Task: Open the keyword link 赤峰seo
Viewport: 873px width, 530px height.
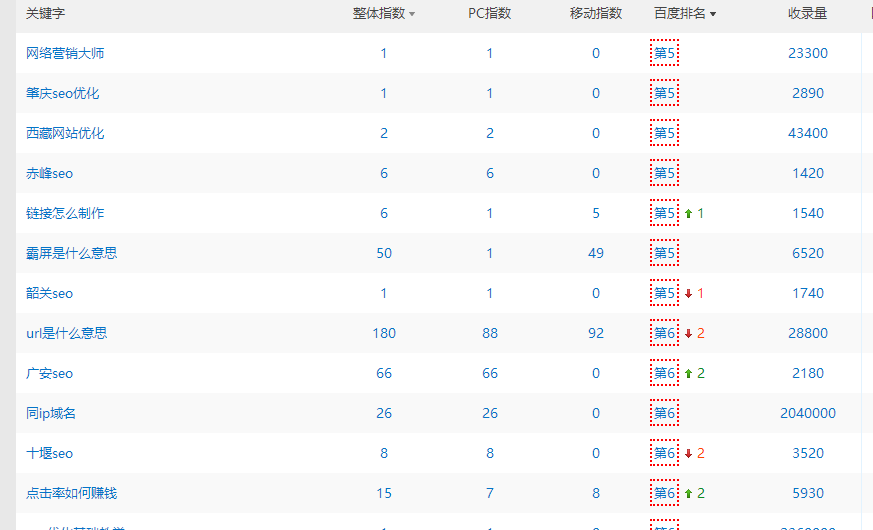Action: (x=49, y=173)
